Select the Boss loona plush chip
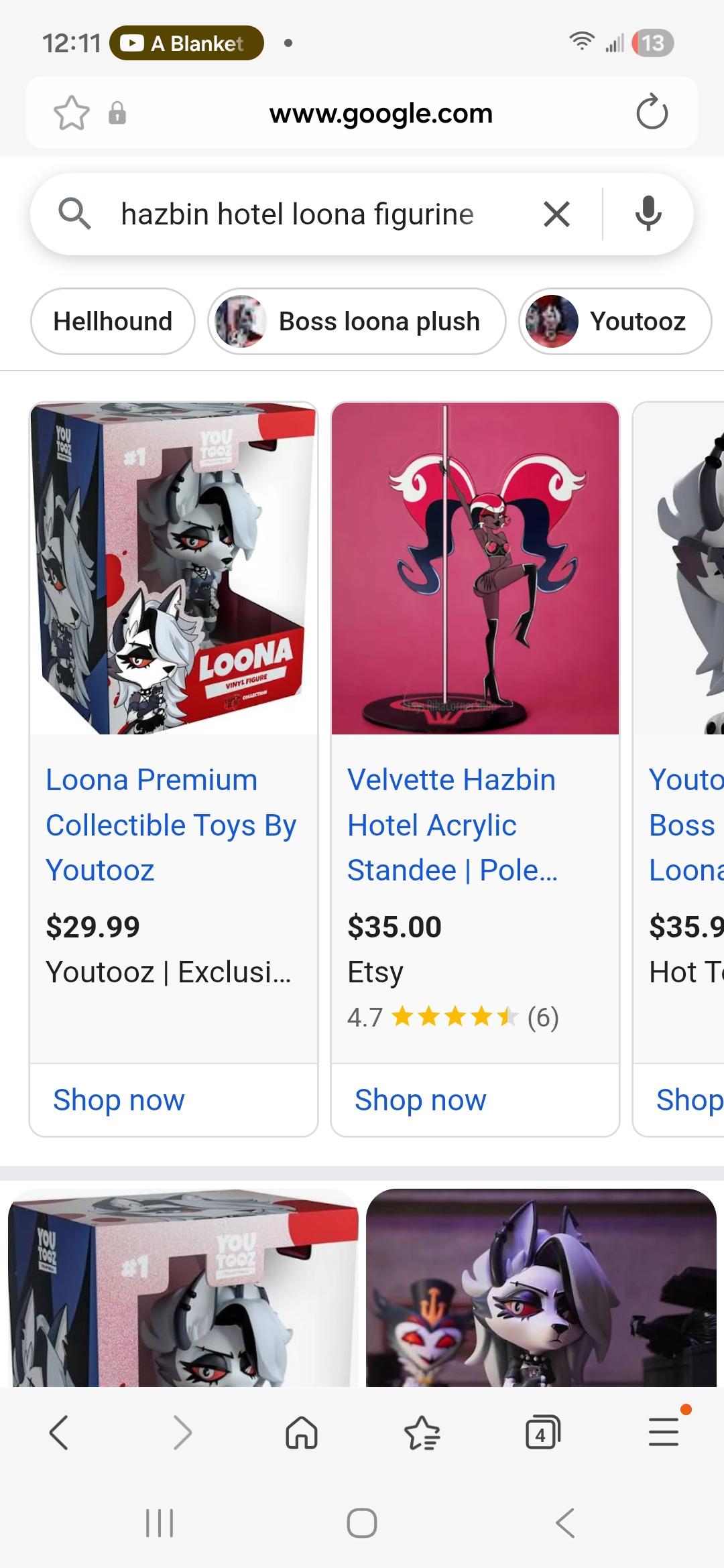 coord(357,322)
